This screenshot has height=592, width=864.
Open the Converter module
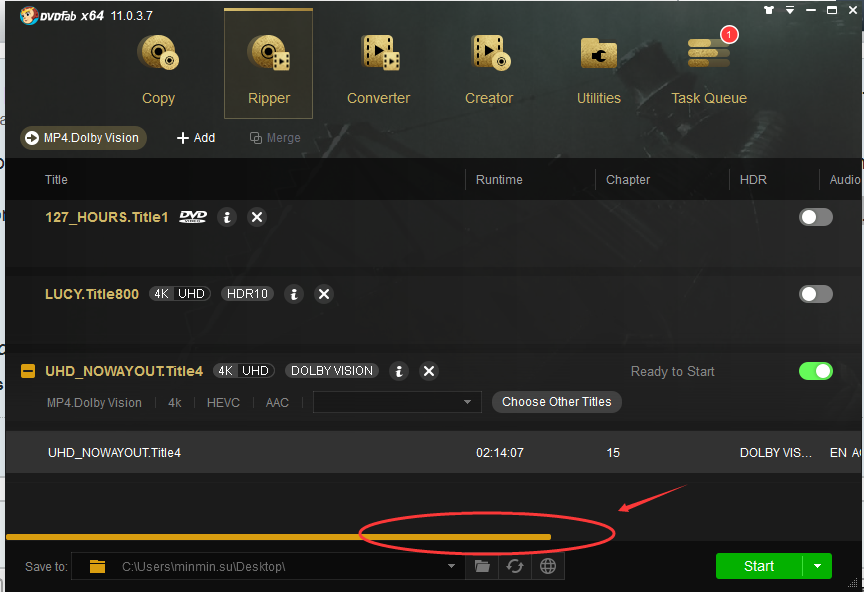click(379, 69)
